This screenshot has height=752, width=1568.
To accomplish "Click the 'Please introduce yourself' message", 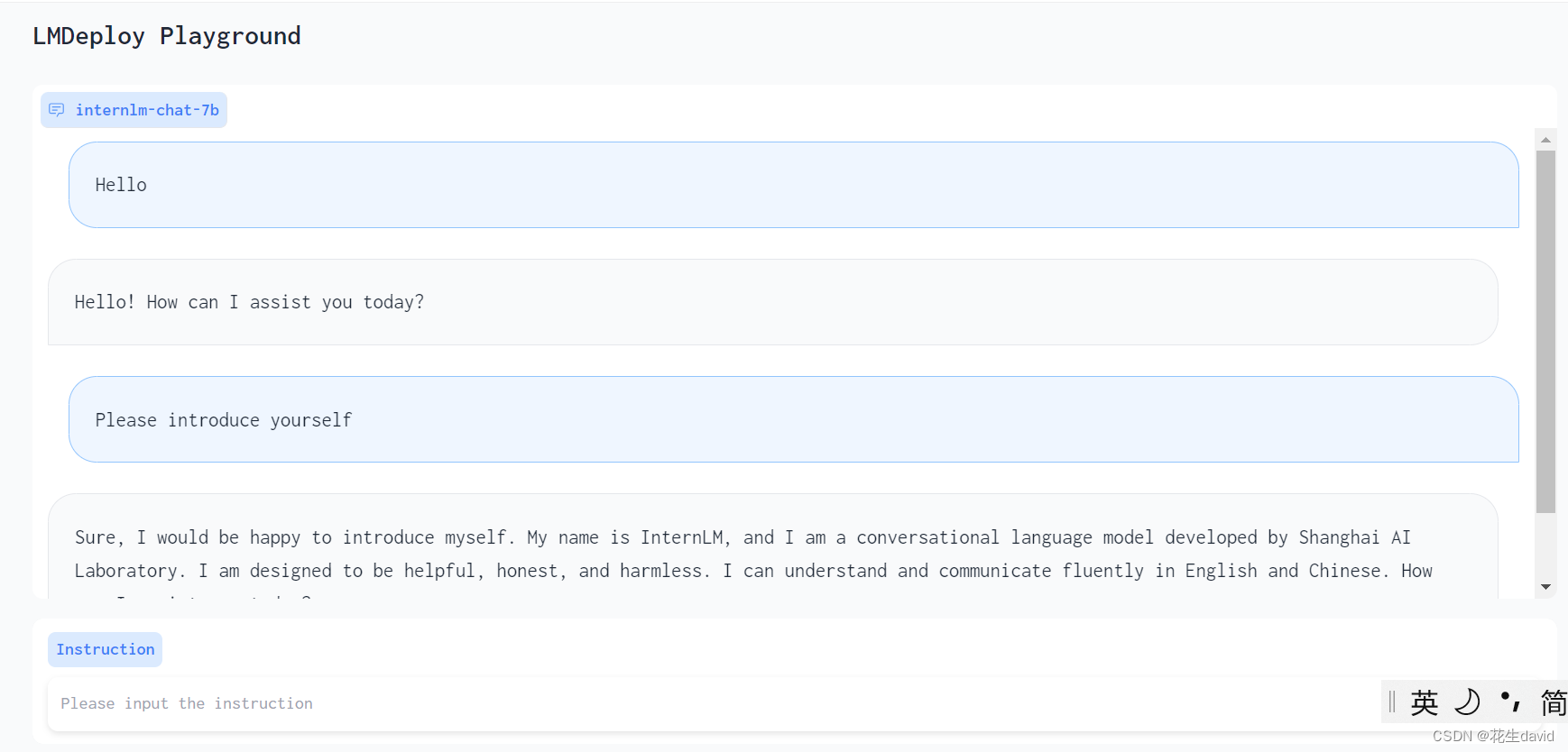I will (x=794, y=419).
